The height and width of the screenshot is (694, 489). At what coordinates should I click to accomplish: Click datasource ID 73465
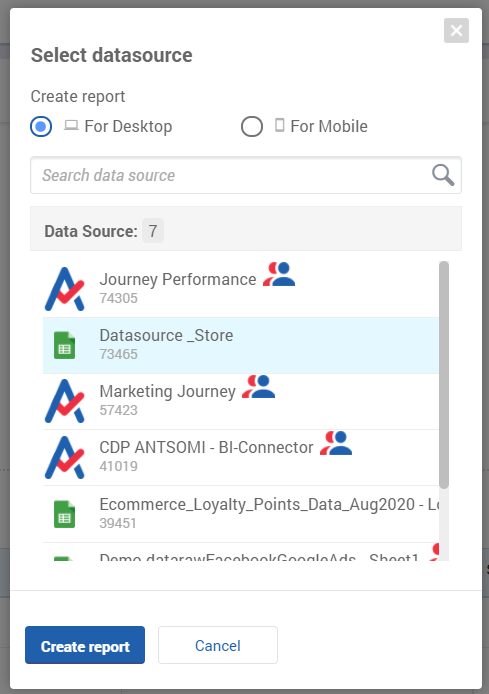click(x=119, y=354)
